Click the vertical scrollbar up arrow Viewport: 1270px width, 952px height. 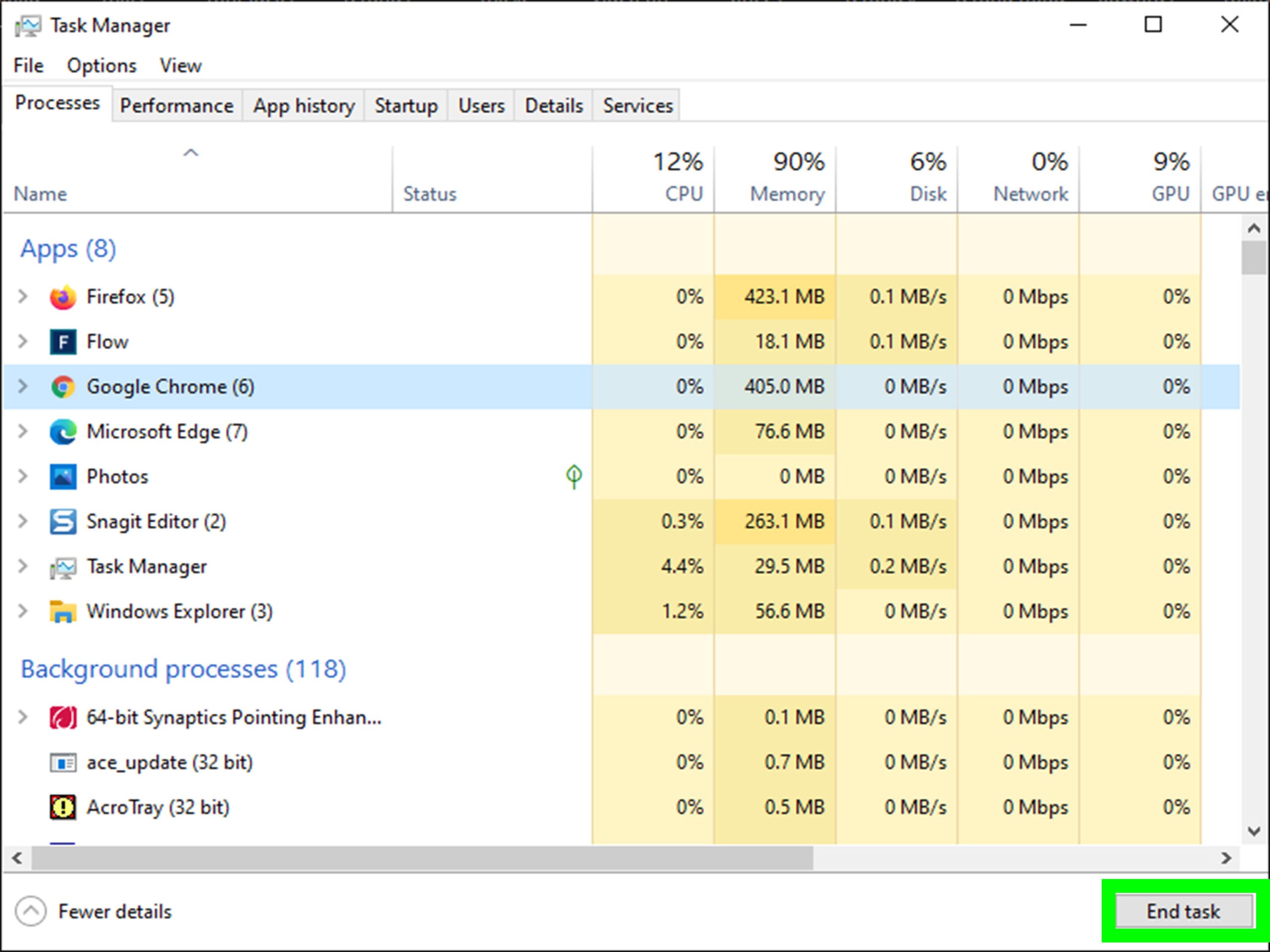1255,229
